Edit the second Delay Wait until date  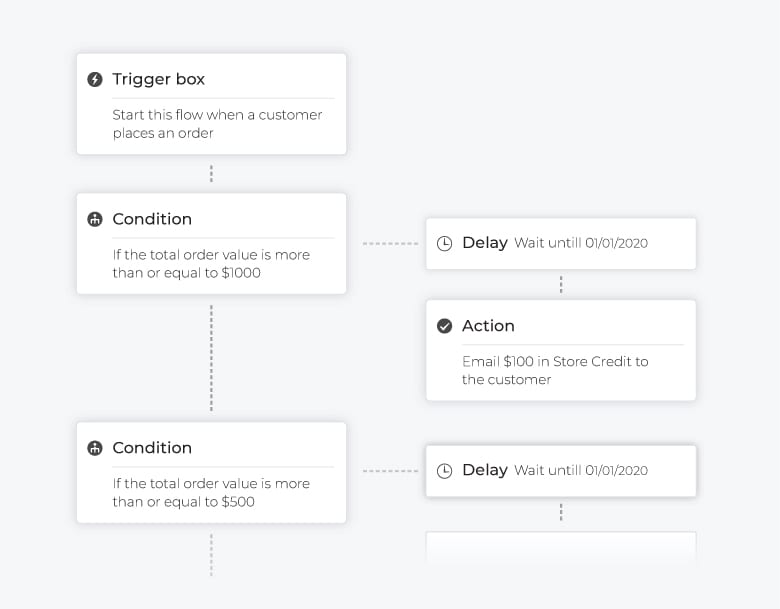[x=581, y=471]
